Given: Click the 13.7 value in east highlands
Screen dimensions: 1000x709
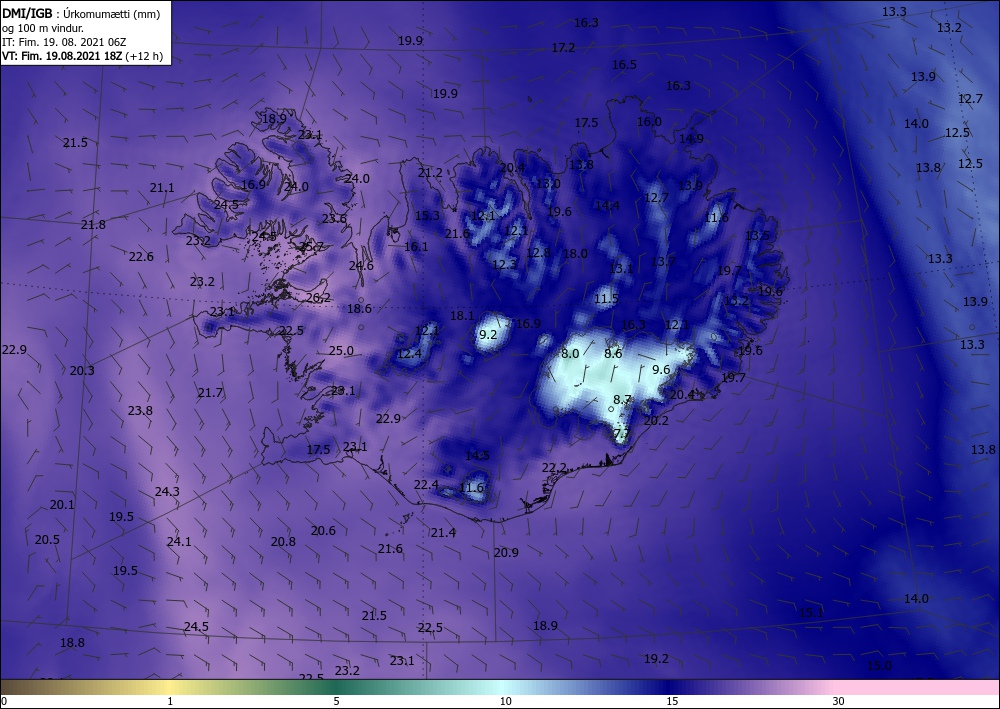Looking at the screenshot, I should [x=663, y=261].
